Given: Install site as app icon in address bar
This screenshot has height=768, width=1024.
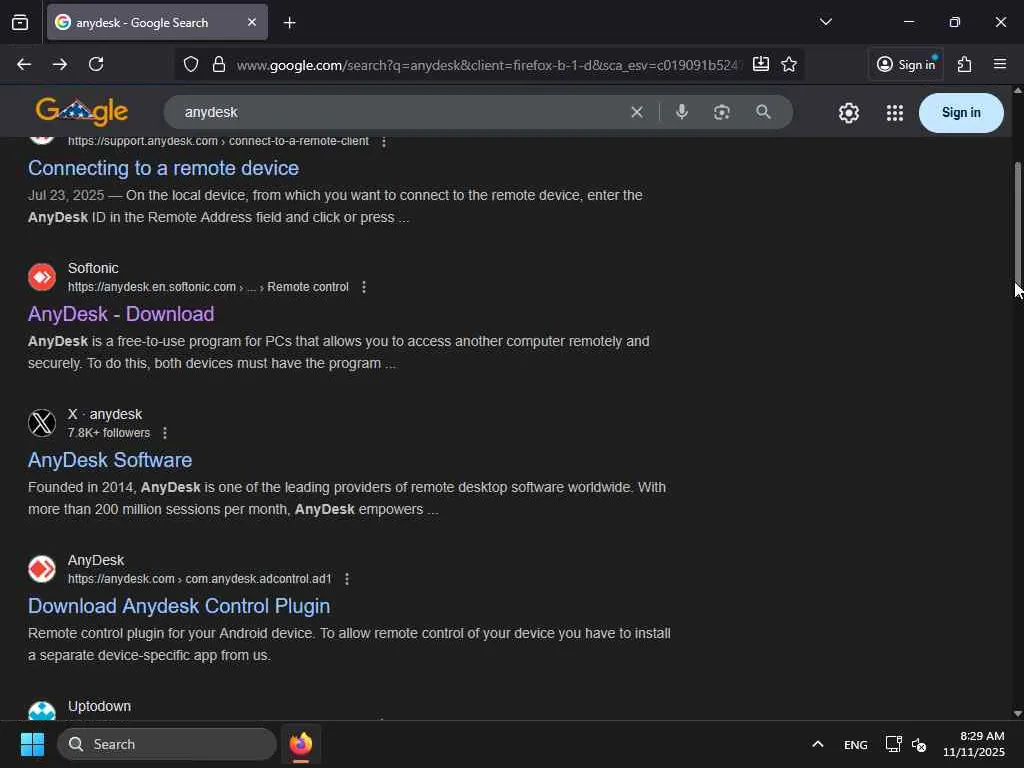Looking at the screenshot, I should tap(761, 64).
